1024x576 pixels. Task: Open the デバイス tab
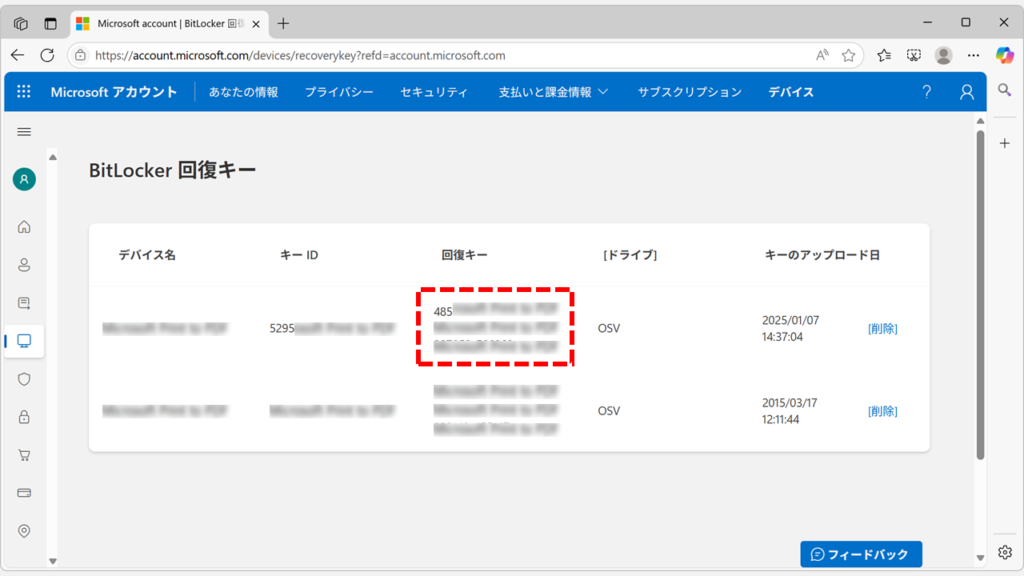(791, 92)
